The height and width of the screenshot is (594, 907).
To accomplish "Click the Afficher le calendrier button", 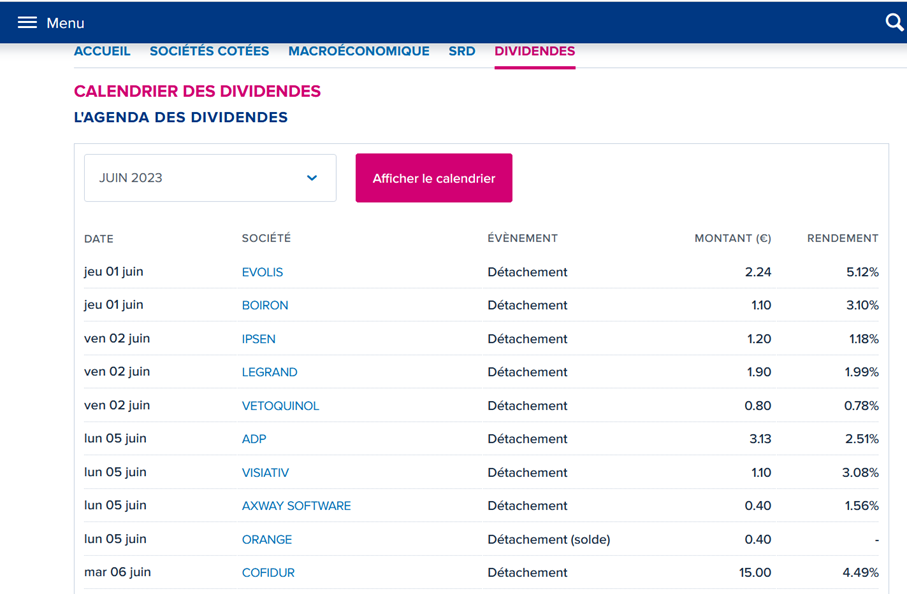I will coord(434,178).
